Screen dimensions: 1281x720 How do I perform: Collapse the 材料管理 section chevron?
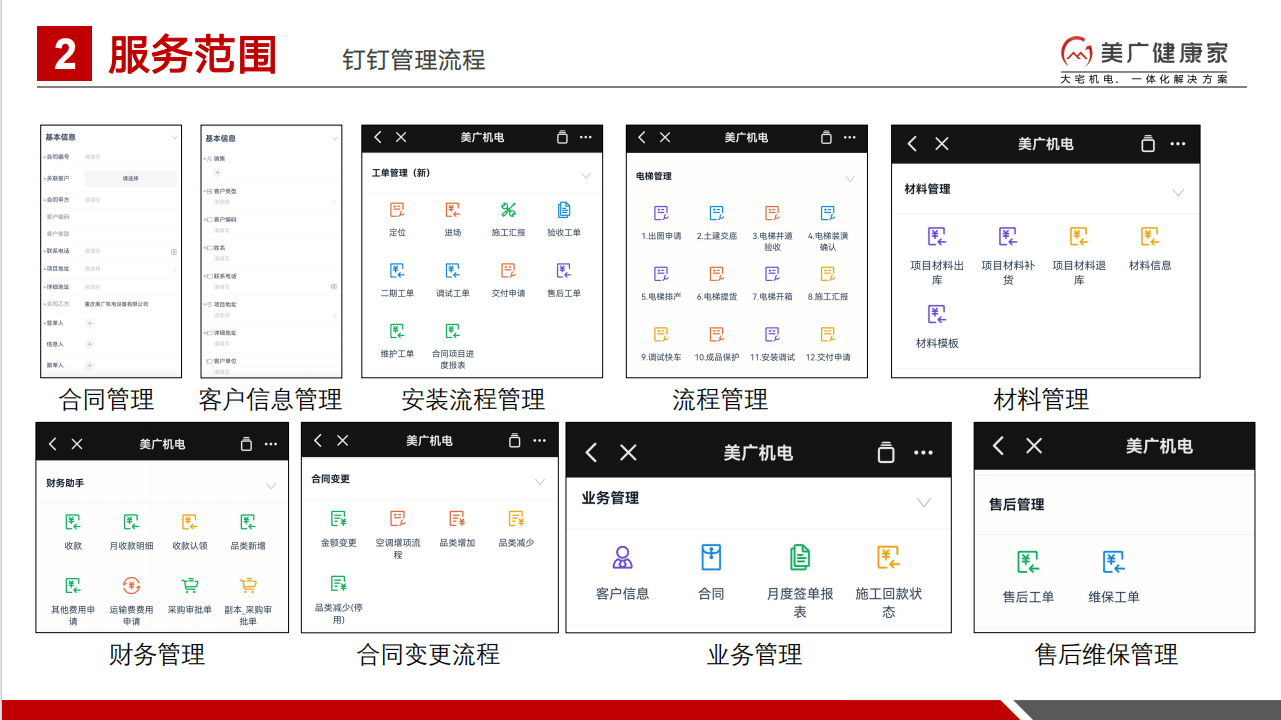[x=1178, y=193]
